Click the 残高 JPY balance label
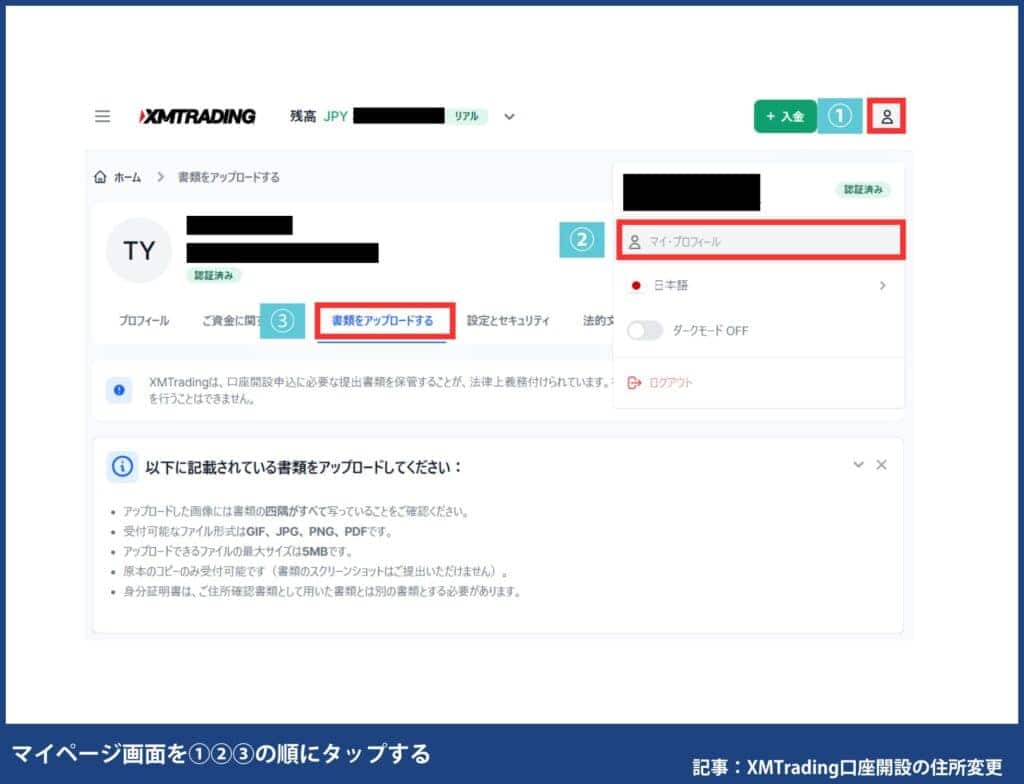 [x=319, y=116]
